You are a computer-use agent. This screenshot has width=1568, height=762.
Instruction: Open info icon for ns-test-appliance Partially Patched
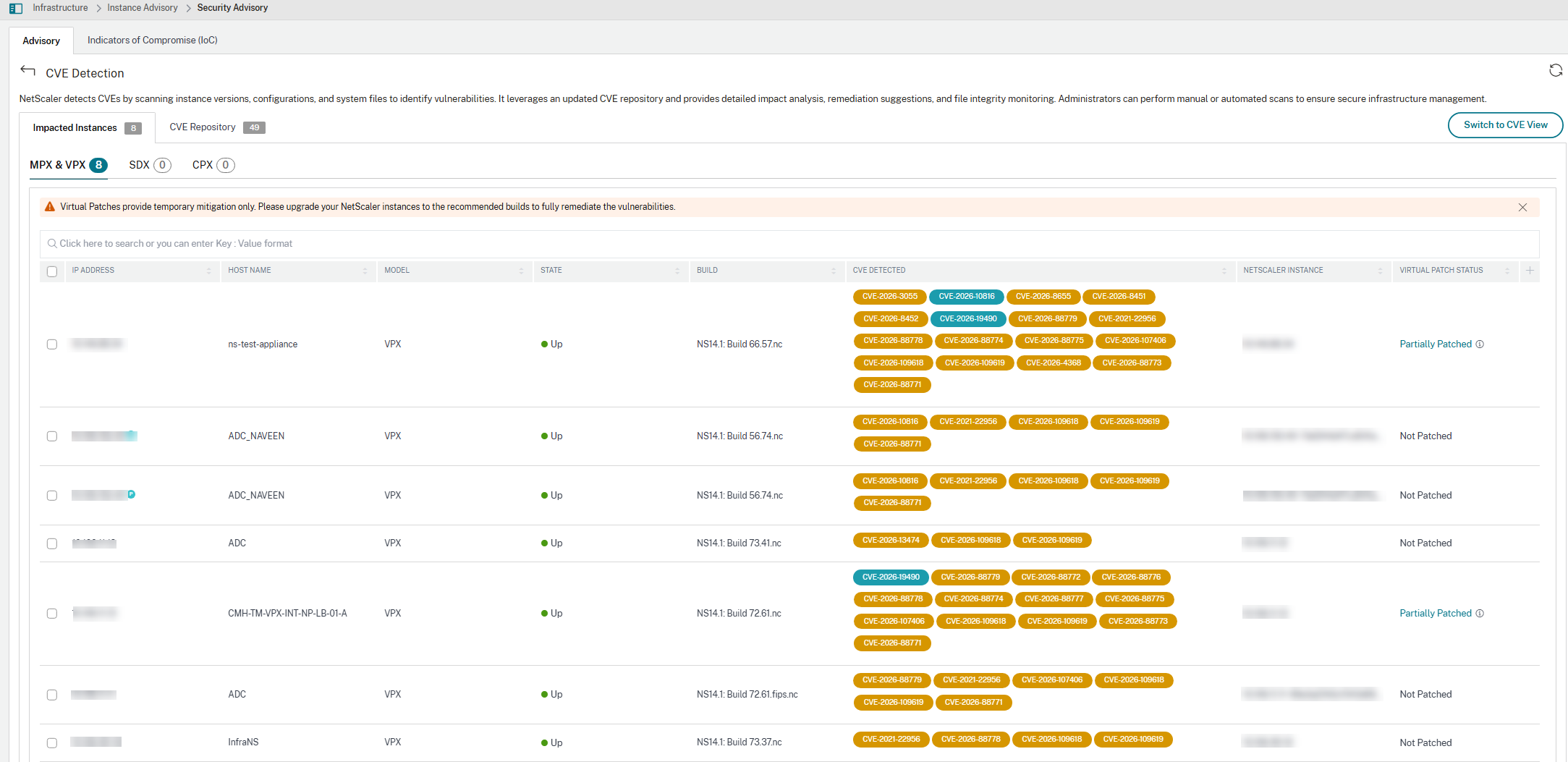pos(1480,344)
